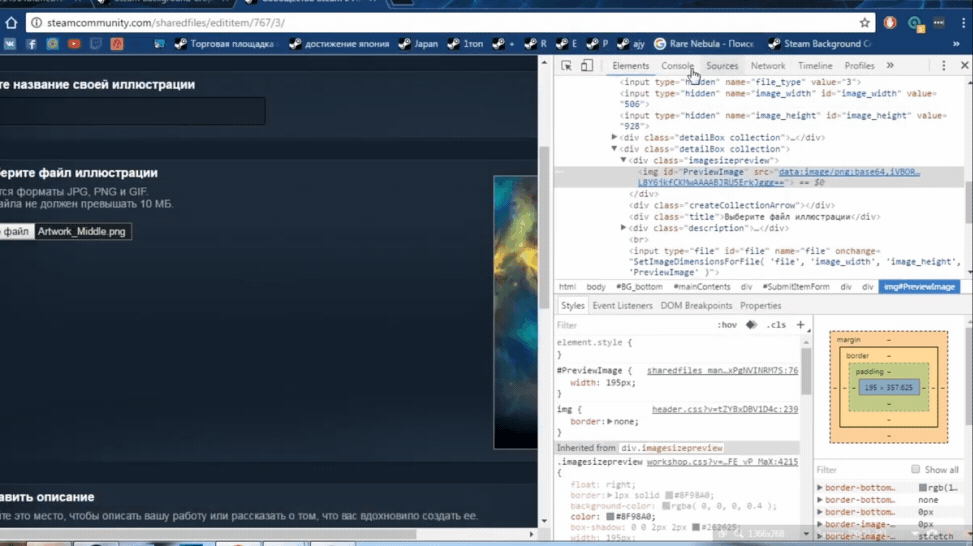Screen dimensions: 973x546
Task: Open the достижение япония bookmark
Action: point(339,44)
